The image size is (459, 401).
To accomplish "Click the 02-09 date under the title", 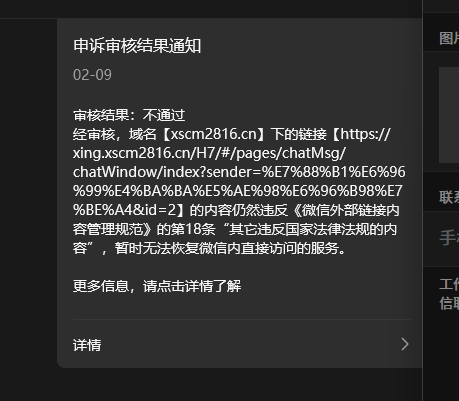I will click(x=92, y=75).
